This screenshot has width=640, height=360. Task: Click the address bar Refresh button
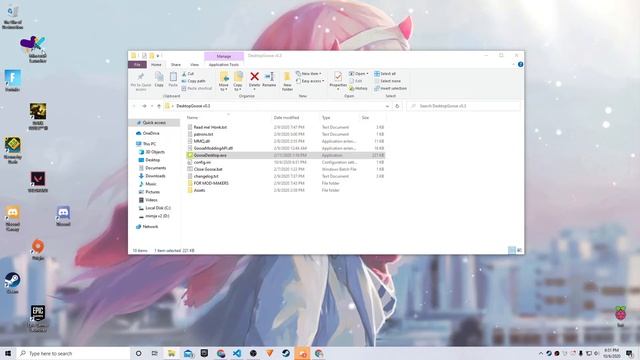coord(397,106)
